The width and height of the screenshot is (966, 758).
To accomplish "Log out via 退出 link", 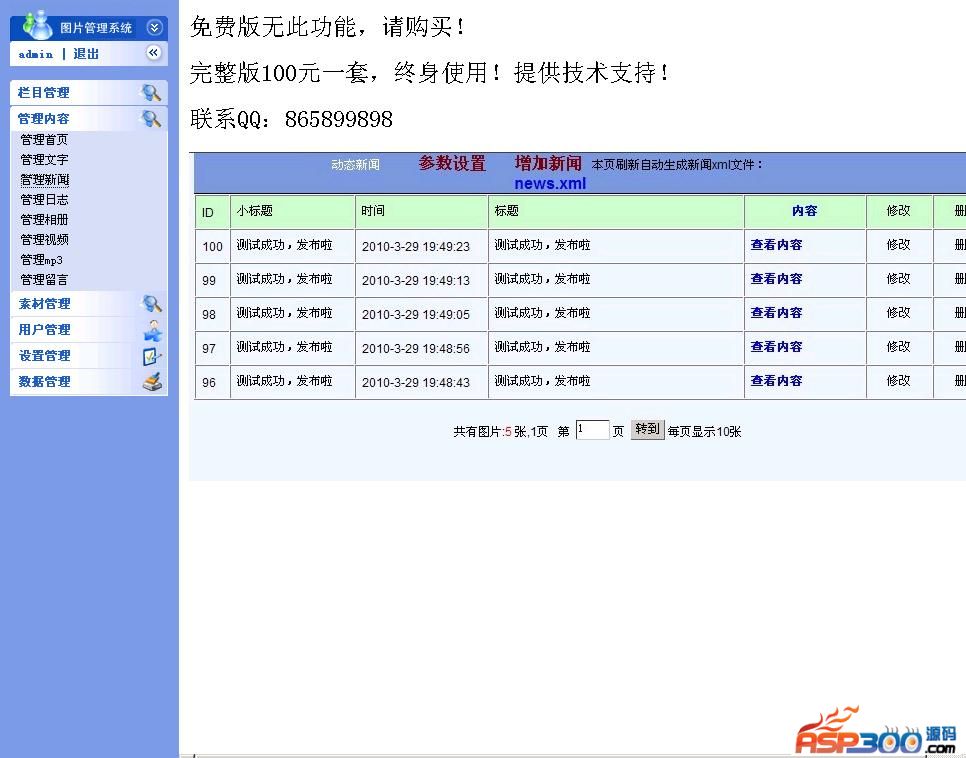I will click(86, 54).
